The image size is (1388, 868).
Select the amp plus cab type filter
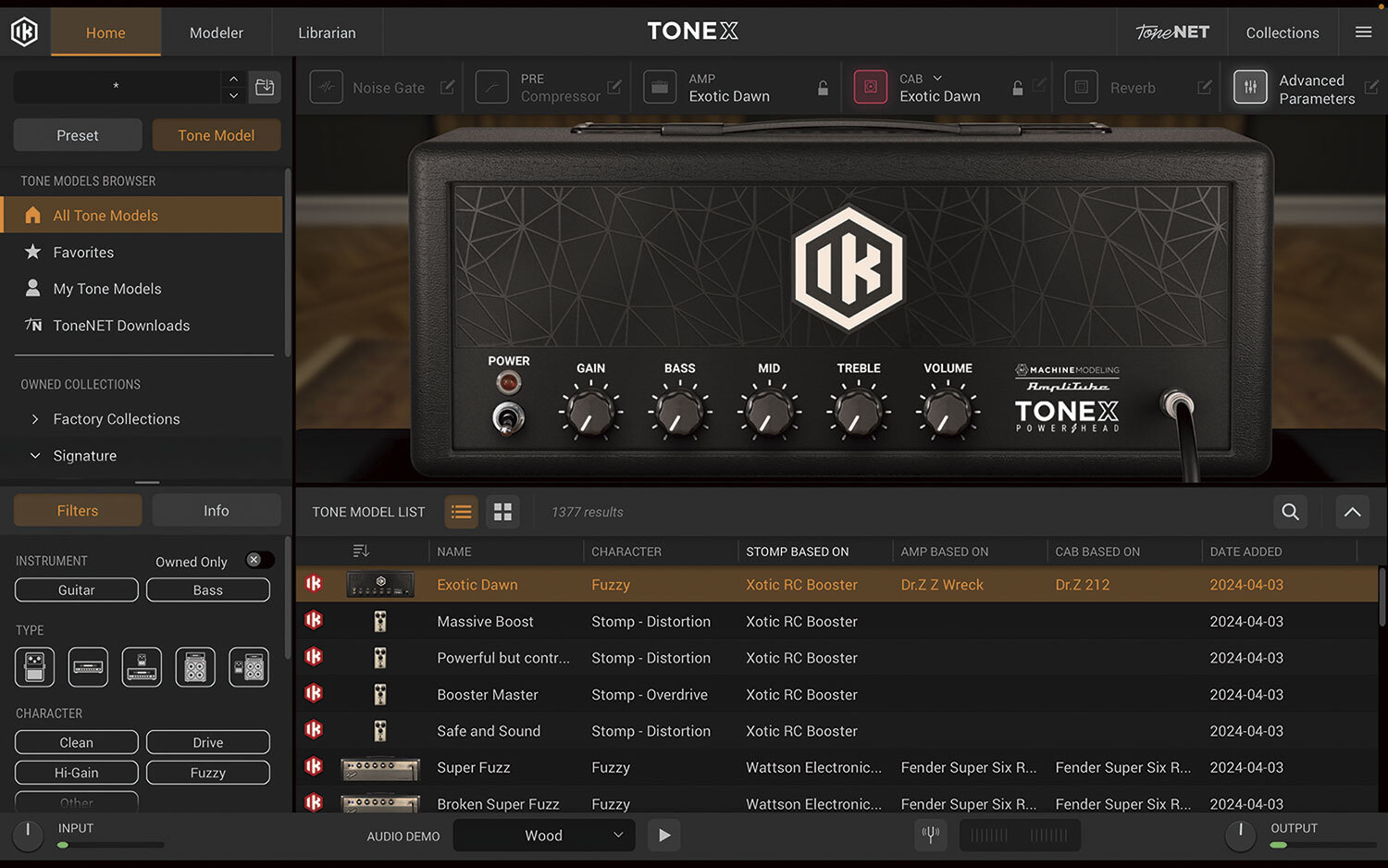click(x=142, y=667)
